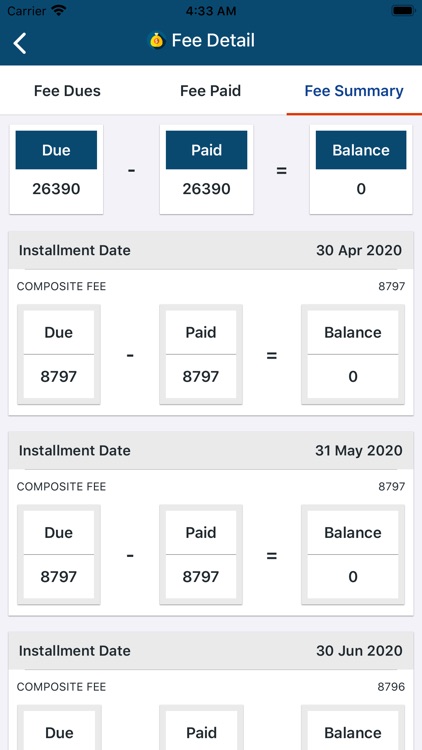Tap the Balance 0 box for May installment

[x=353, y=554]
